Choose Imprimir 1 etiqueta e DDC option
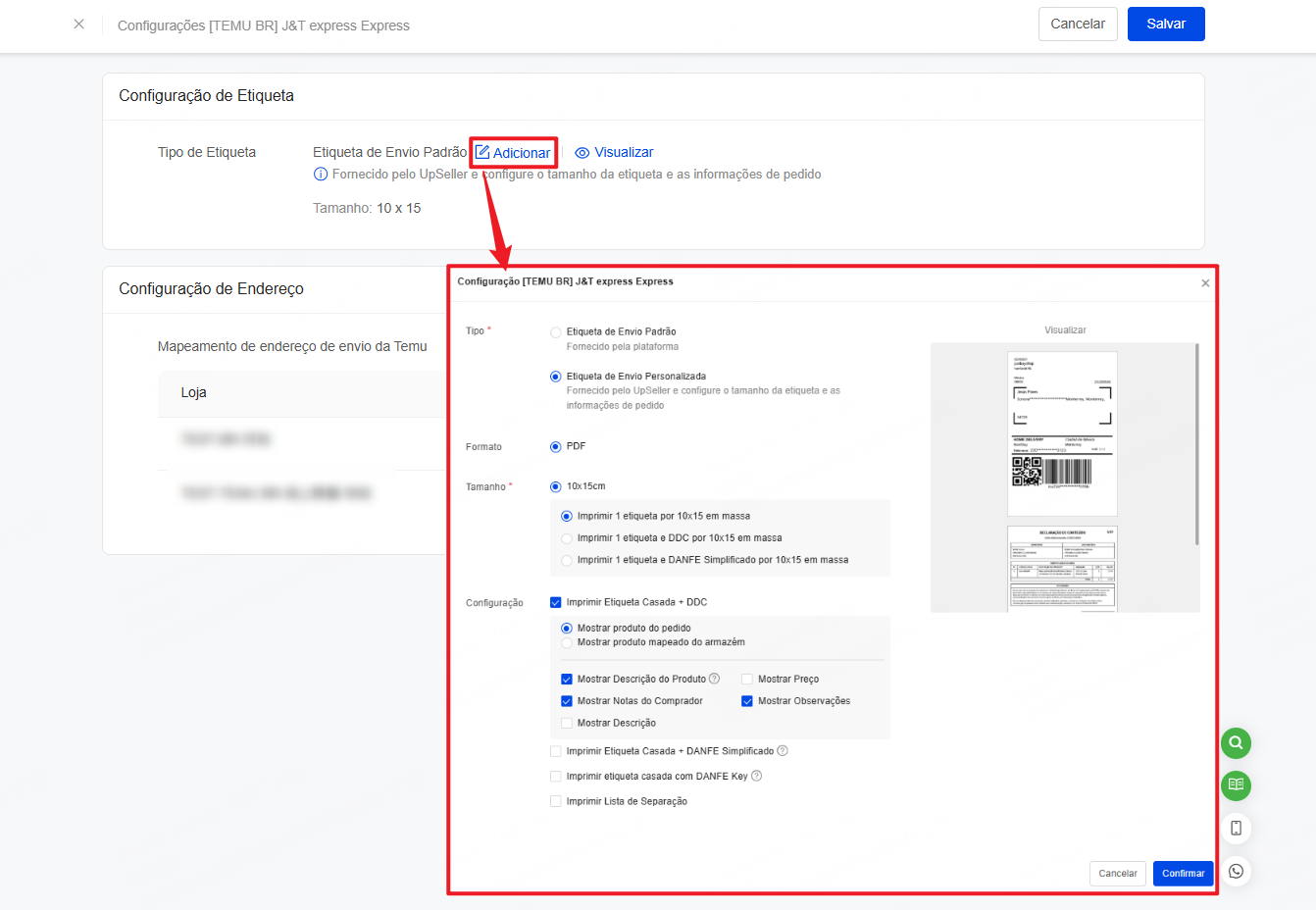The width and height of the screenshot is (1316, 910). click(x=567, y=538)
